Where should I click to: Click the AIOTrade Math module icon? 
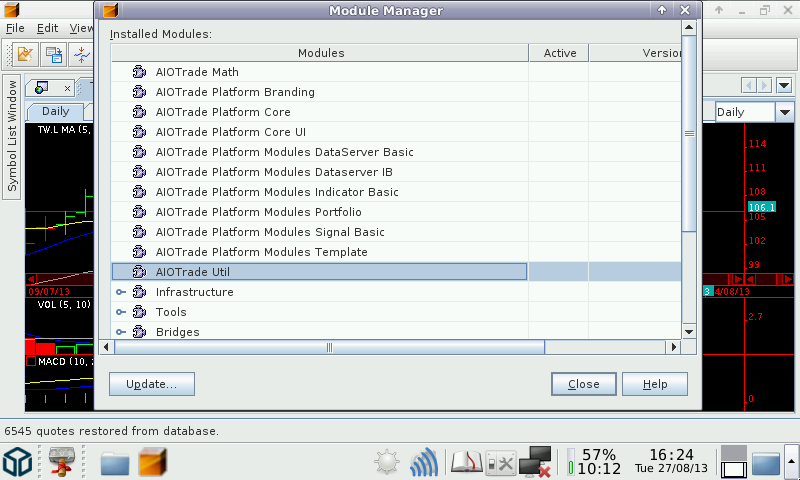click(139, 72)
